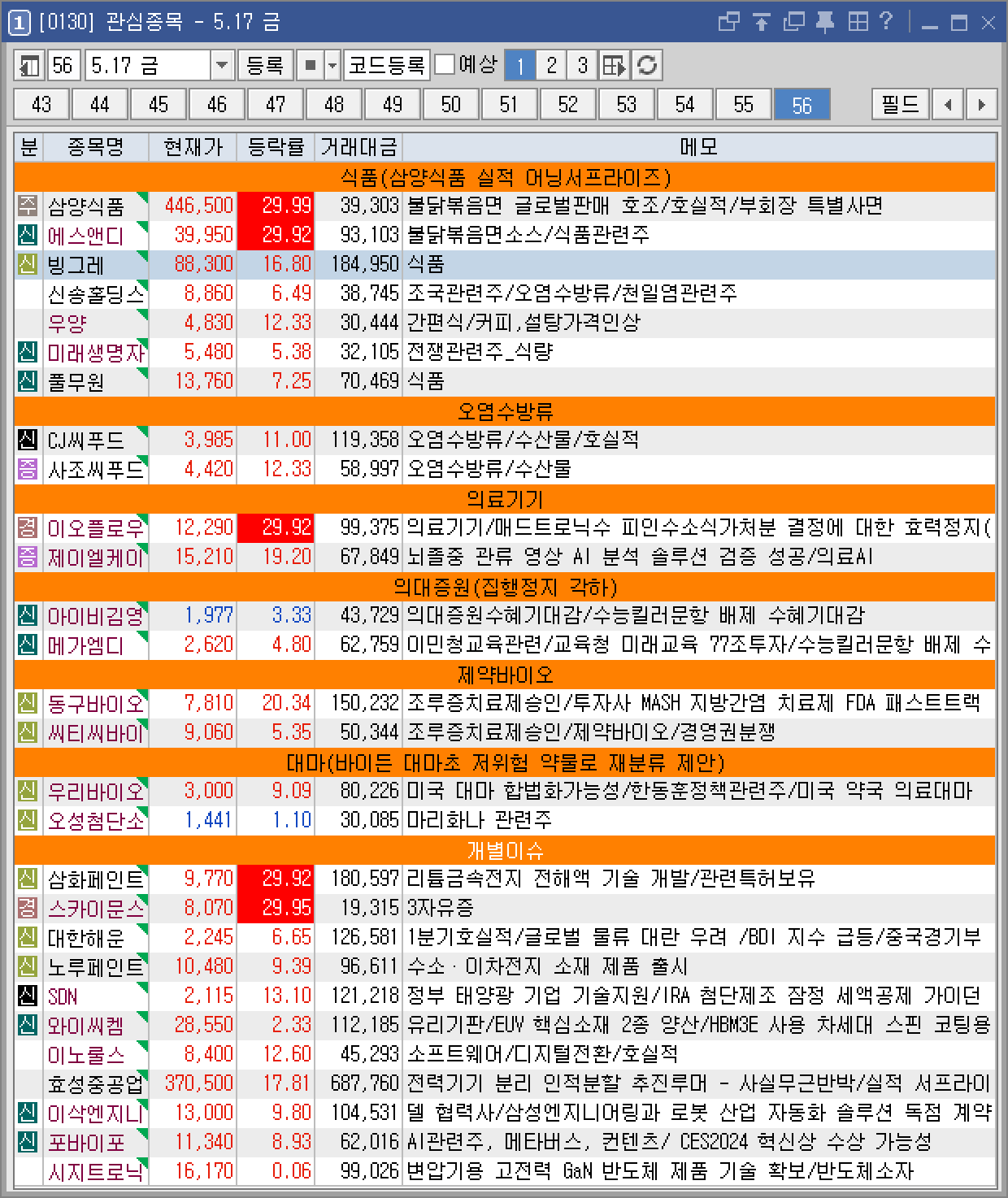Click the 메가엠디 stock name
The width and height of the screenshot is (1008, 1198).
86,645
